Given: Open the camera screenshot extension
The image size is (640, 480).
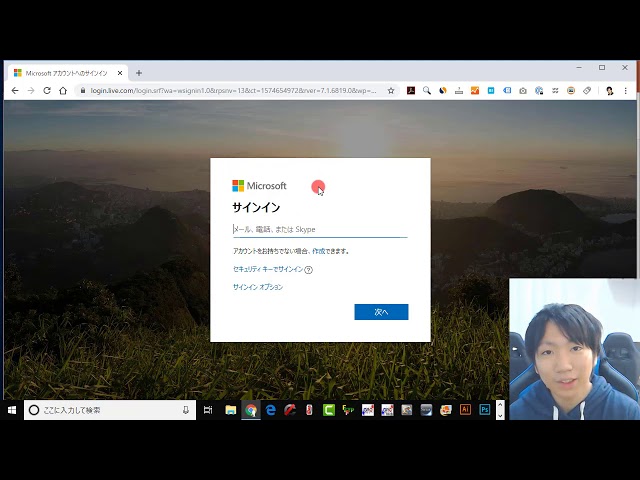Looking at the screenshot, I should click(523, 91).
